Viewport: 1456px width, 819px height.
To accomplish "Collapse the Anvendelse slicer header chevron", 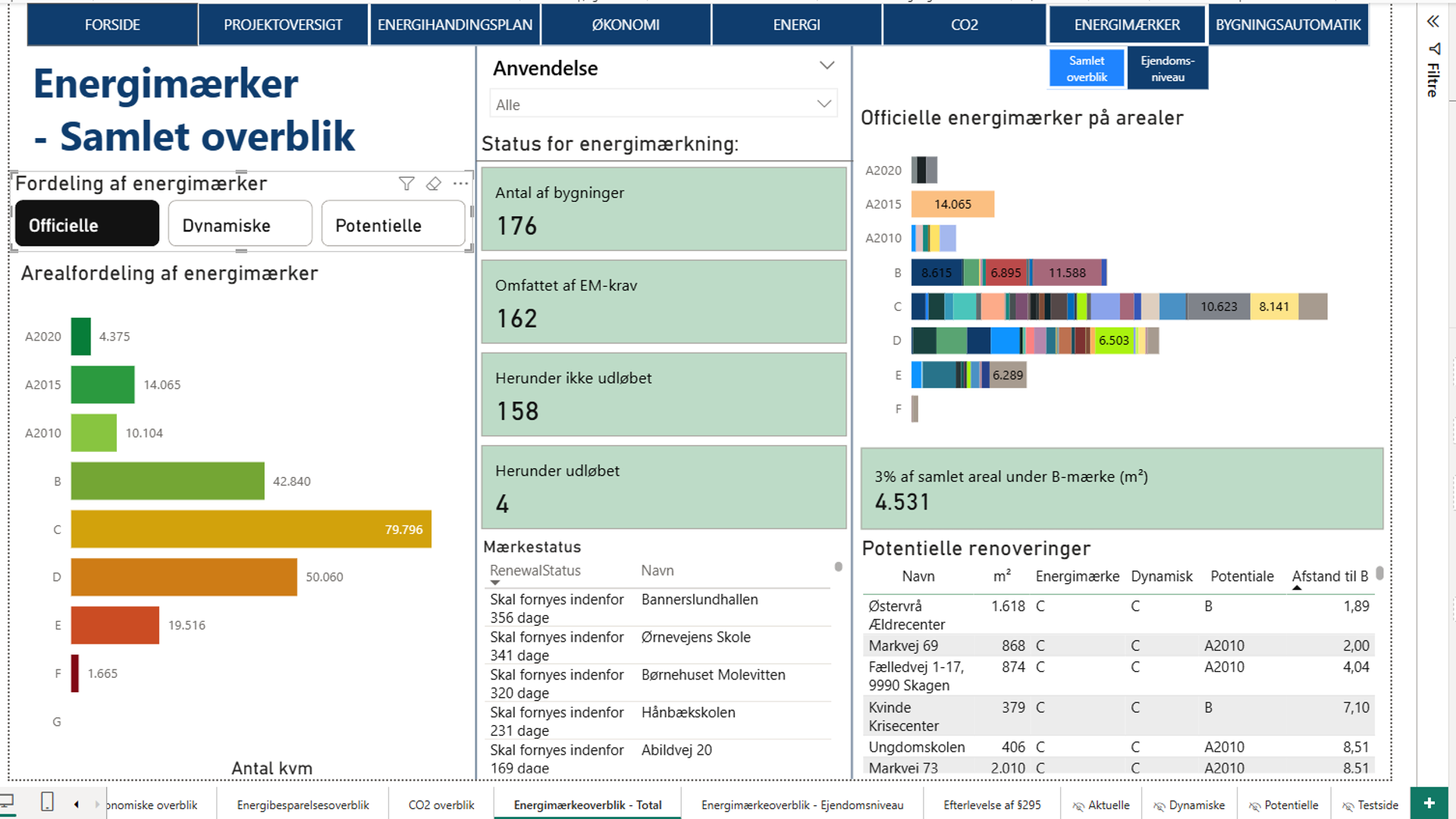I will 827,66.
